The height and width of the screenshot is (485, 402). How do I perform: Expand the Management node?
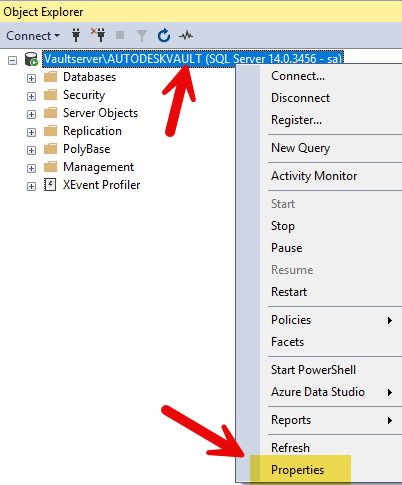[31, 168]
